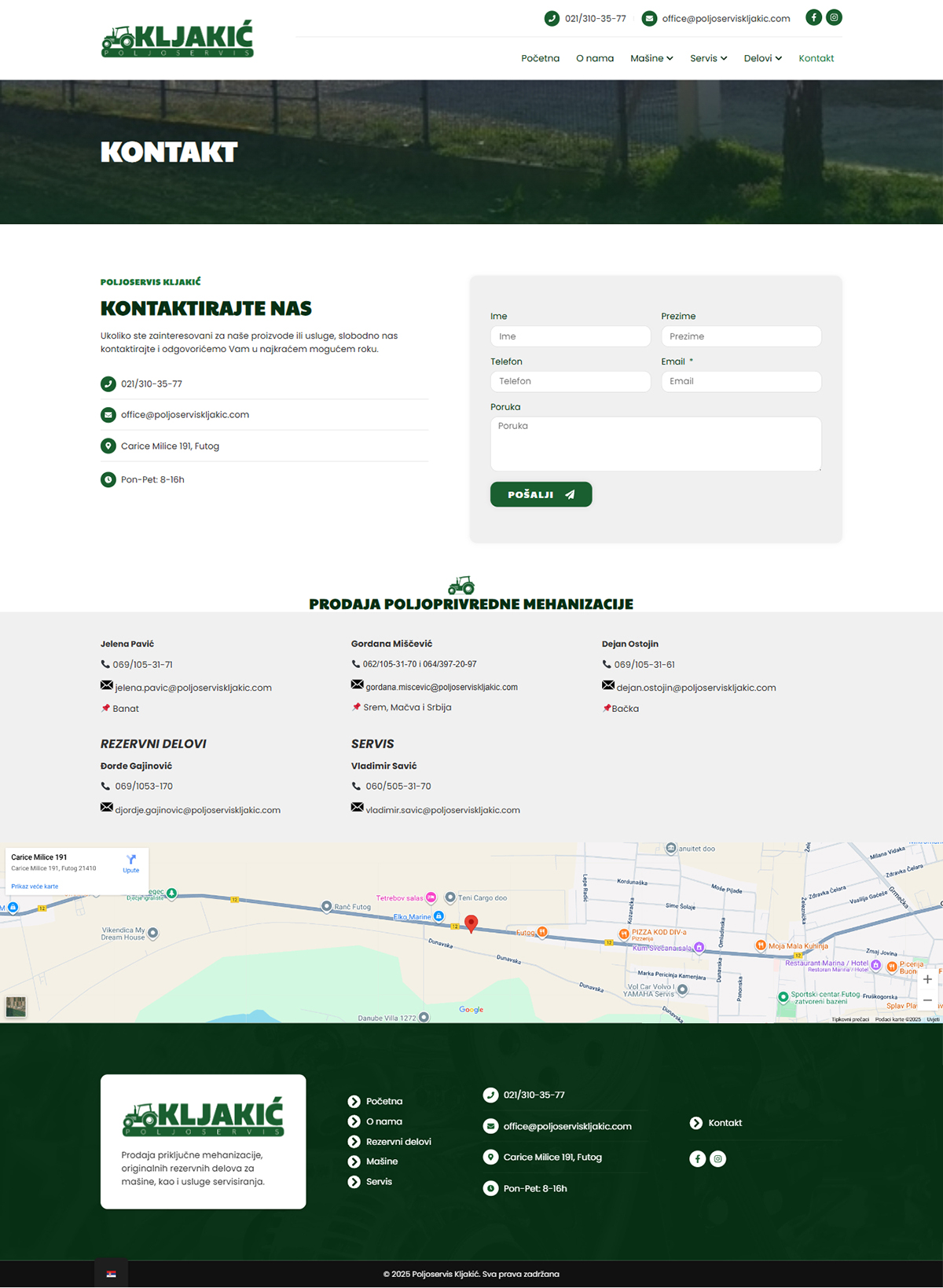943x1288 pixels.
Task: Open the directions (Upute) icon on the map
Action: (x=131, y=860)
